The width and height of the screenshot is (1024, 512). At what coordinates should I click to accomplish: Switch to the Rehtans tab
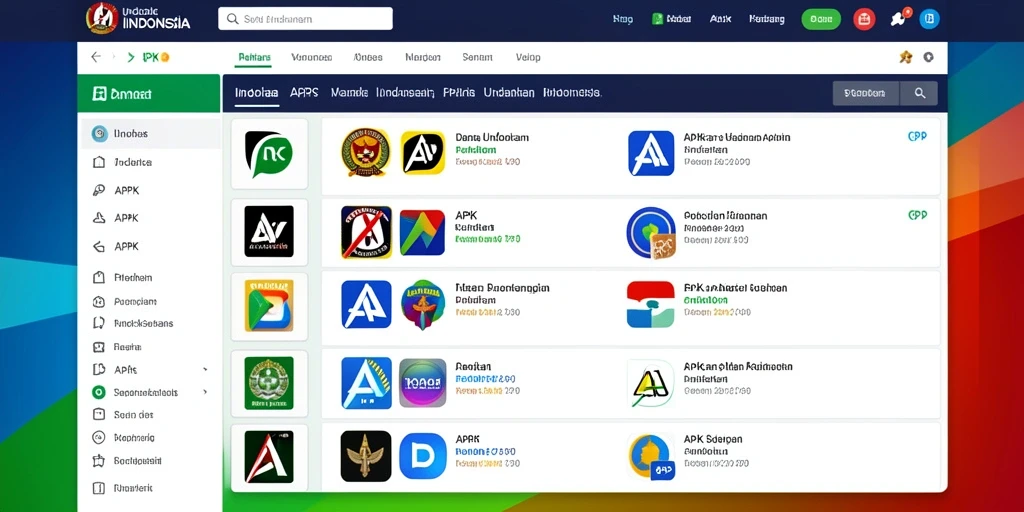[x=254, y=57]
